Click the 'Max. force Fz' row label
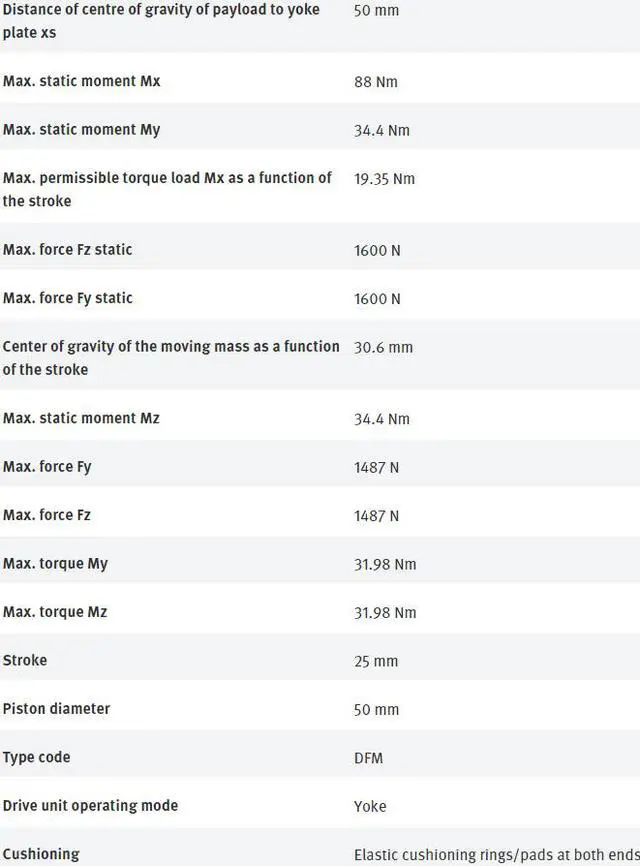The width and height of the screenshot is (640, 866). 47,515
